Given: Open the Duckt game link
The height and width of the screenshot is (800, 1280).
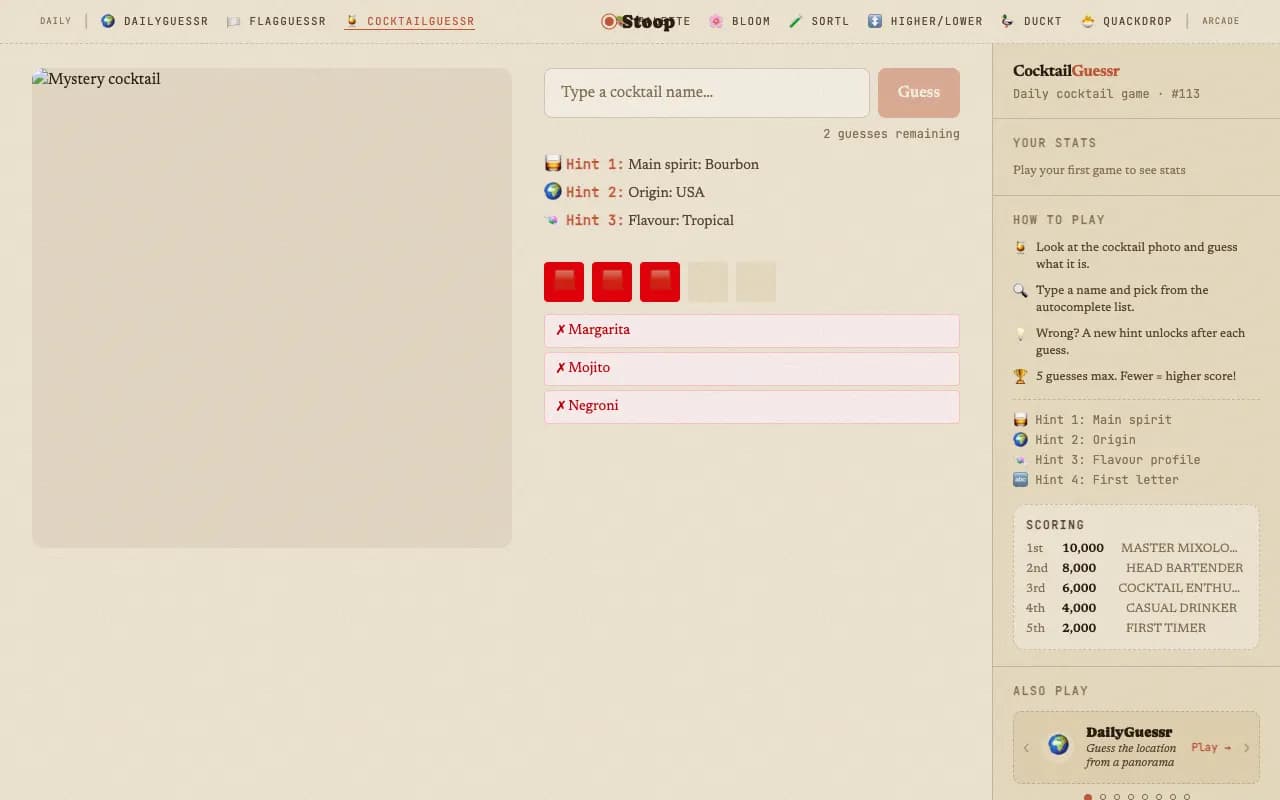Looking at the screenshot, I should click(1031, 21).
